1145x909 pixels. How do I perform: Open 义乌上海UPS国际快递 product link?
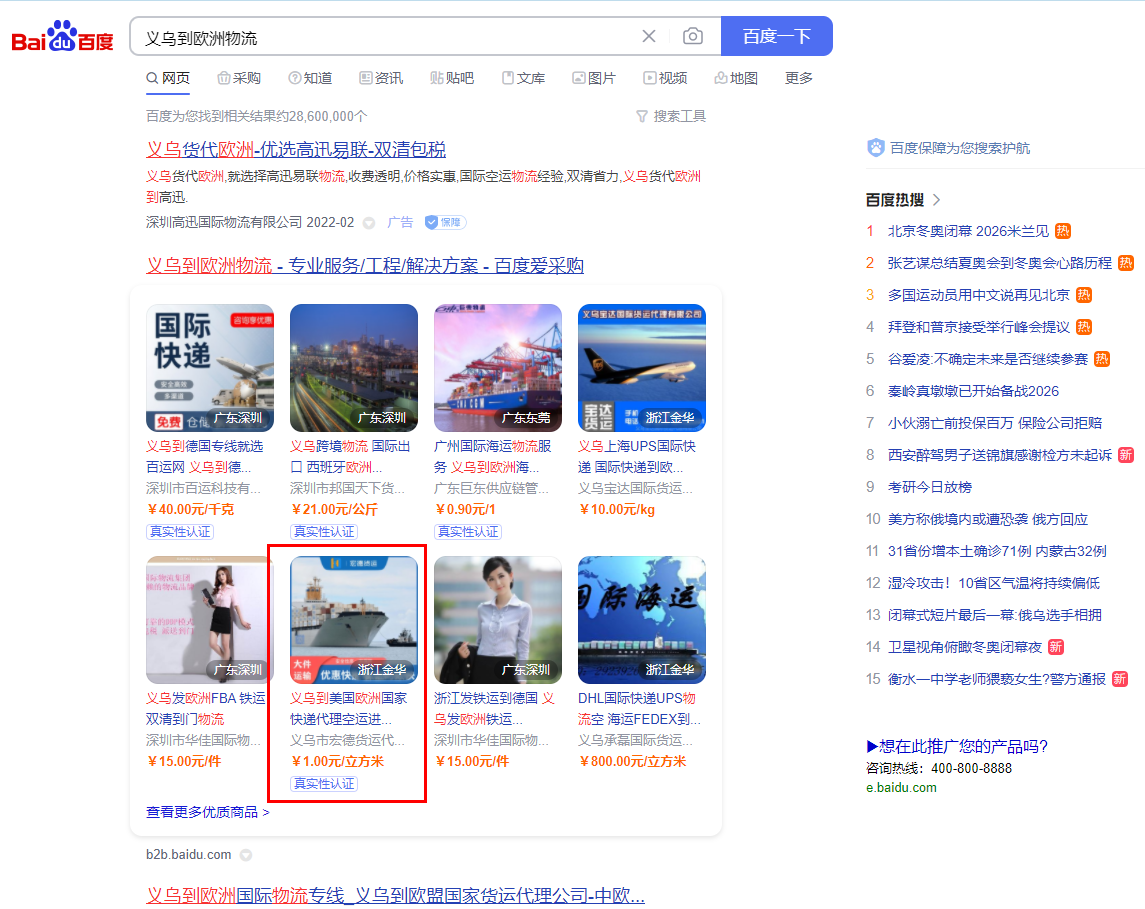click(x=637, y=456)
